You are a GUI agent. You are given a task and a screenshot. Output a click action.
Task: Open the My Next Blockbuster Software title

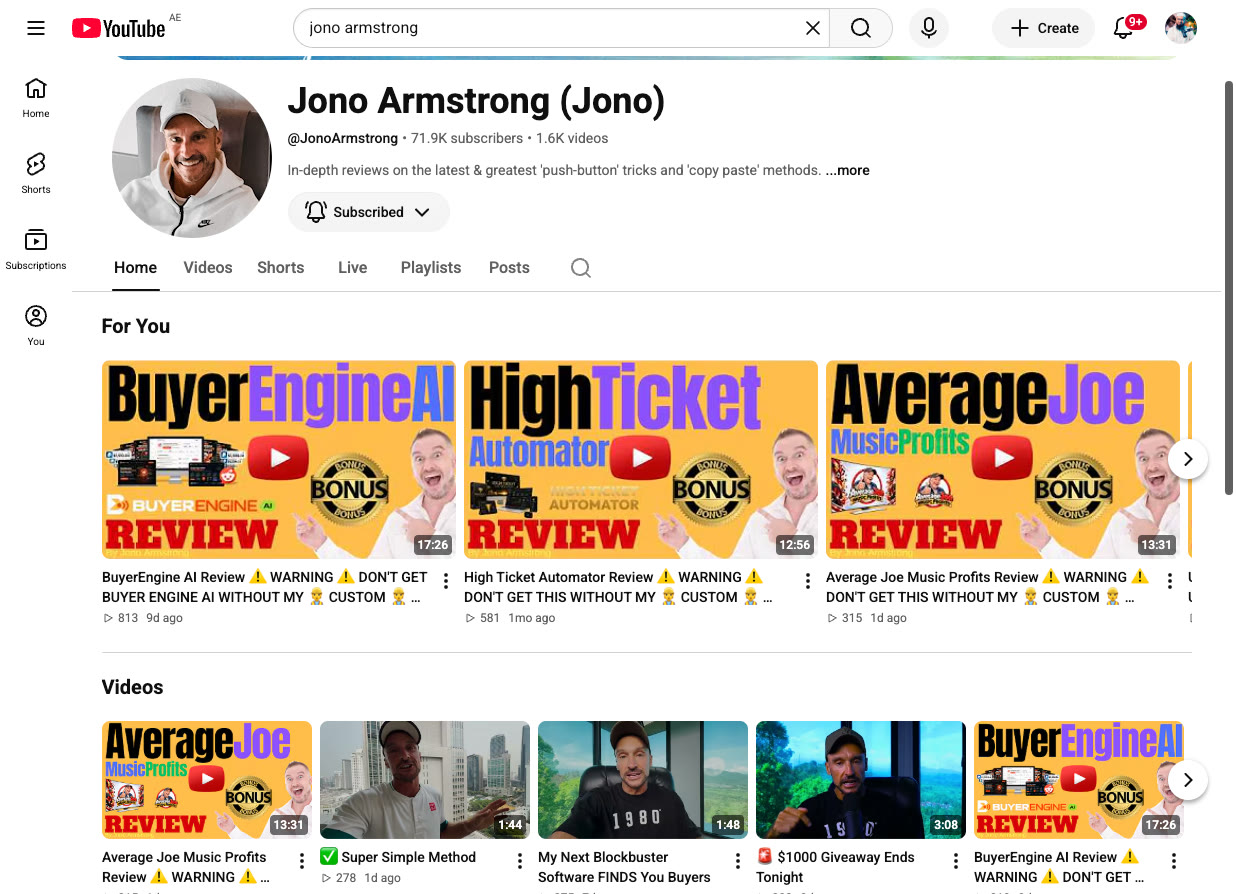click(624, 867)
